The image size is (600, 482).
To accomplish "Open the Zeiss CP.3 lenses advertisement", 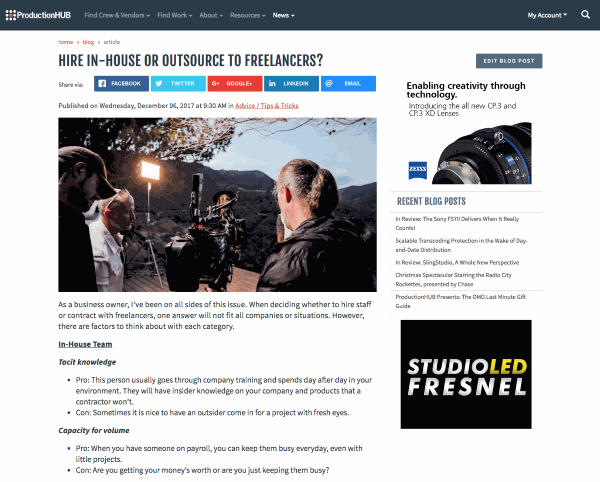I will pos(466,133).
